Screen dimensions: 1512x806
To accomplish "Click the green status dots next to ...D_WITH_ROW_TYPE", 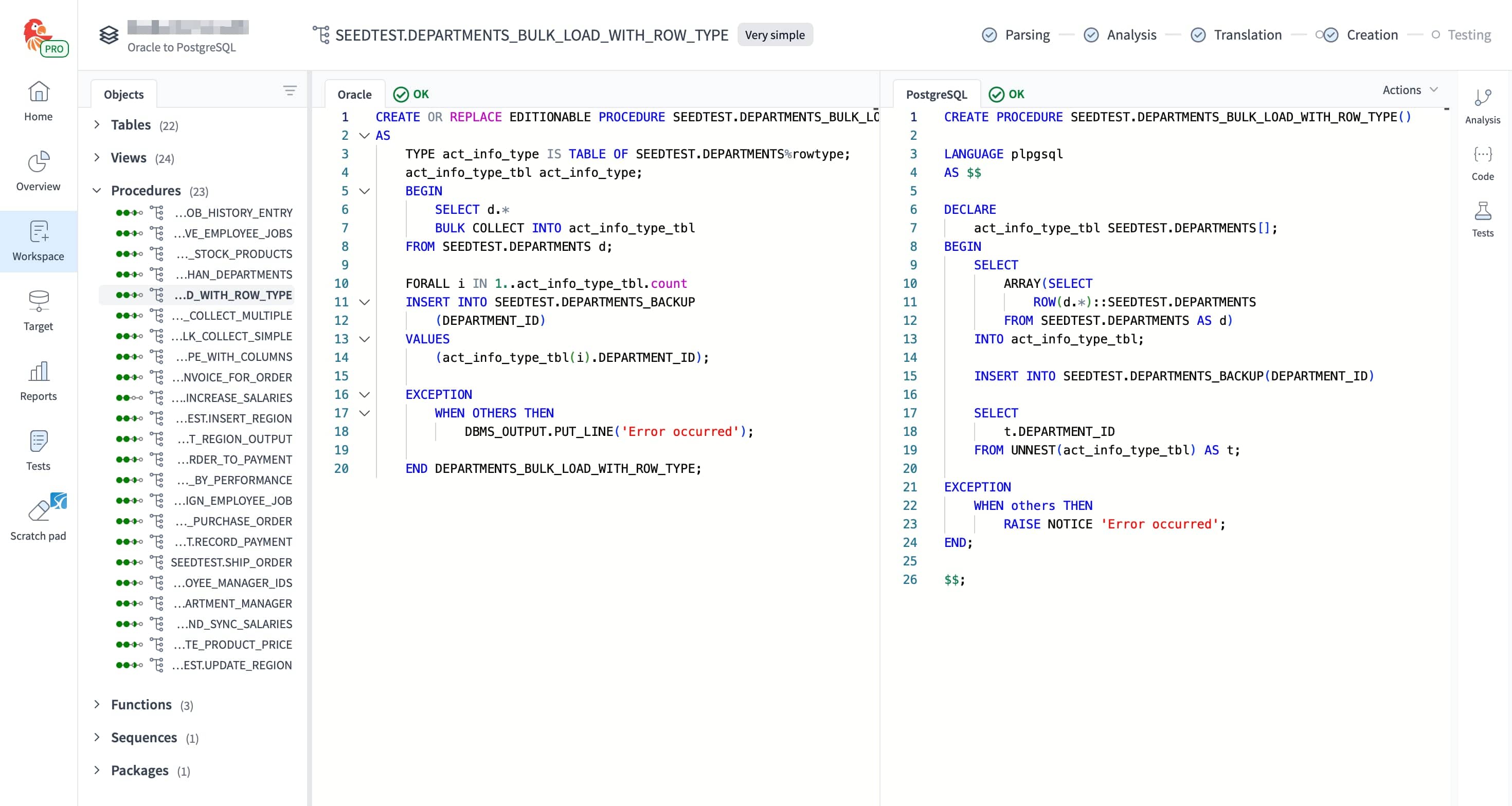I will point(129,295).
